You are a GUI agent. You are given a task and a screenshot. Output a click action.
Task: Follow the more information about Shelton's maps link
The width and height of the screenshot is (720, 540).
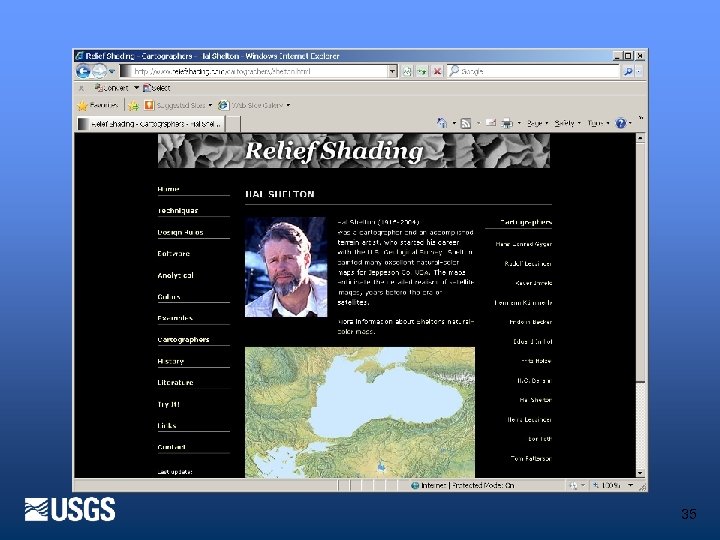point(406,326)
